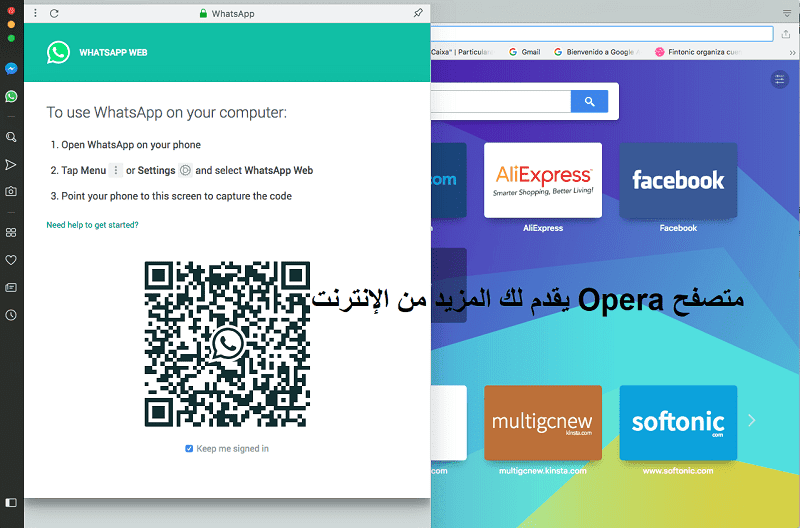The width and height of the screenshot is (800, 528).
Task: Open Instant Search in the sidebar
Action: point(11,137)
